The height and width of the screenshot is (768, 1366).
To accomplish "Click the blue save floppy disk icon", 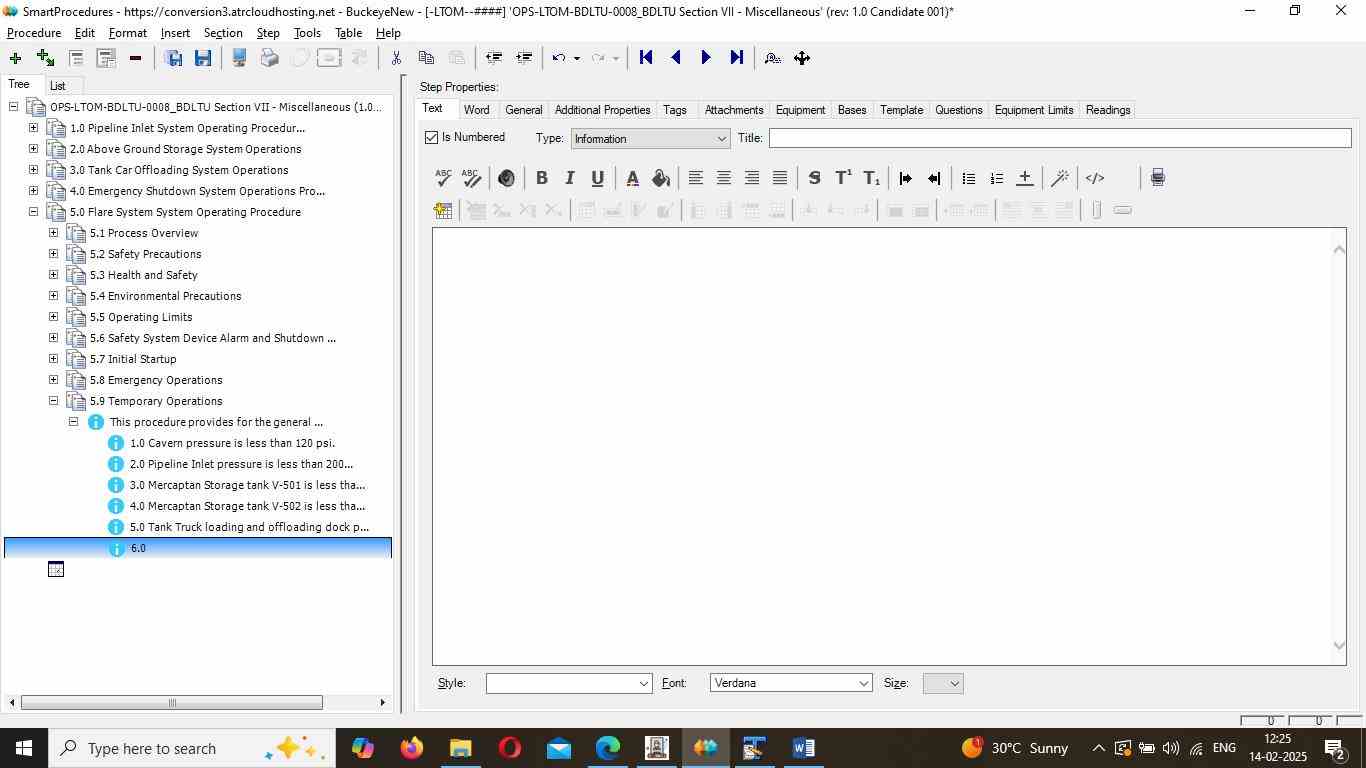I will (x=203, y=58).
